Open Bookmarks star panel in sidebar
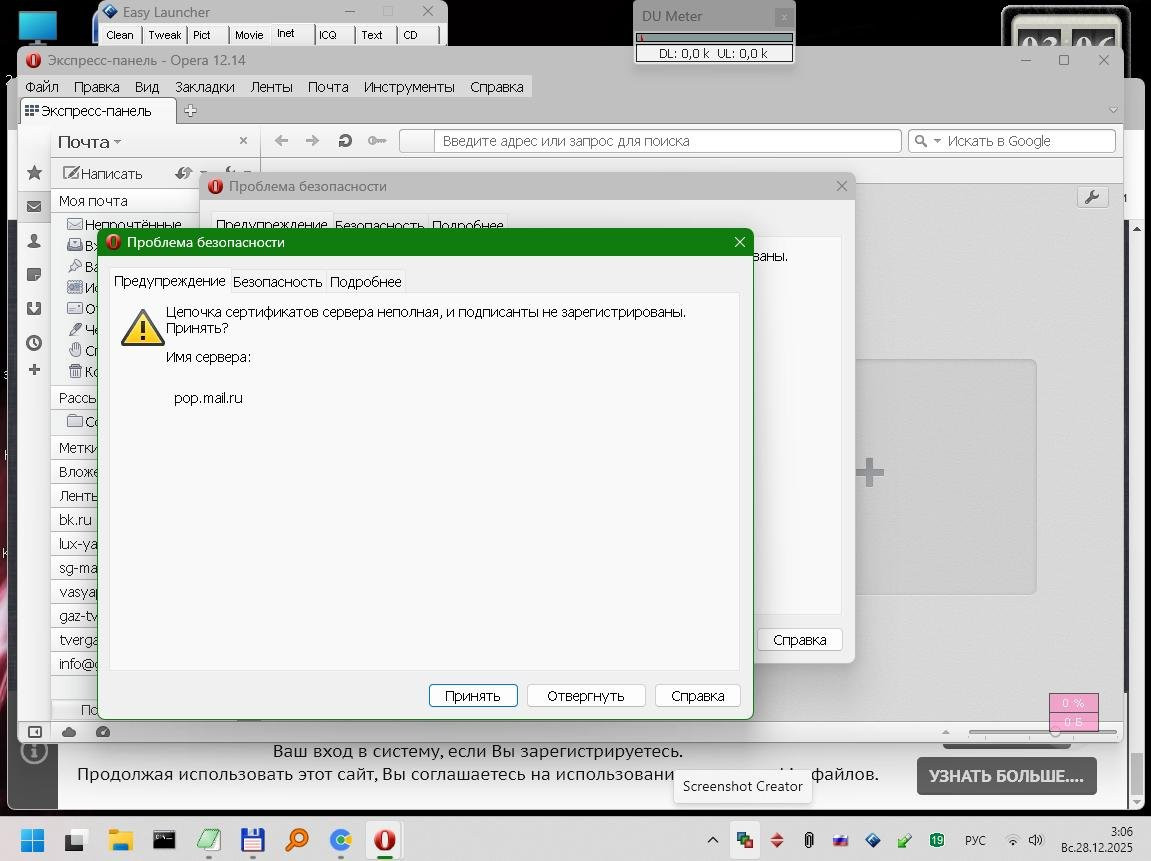 click(35, 172)
